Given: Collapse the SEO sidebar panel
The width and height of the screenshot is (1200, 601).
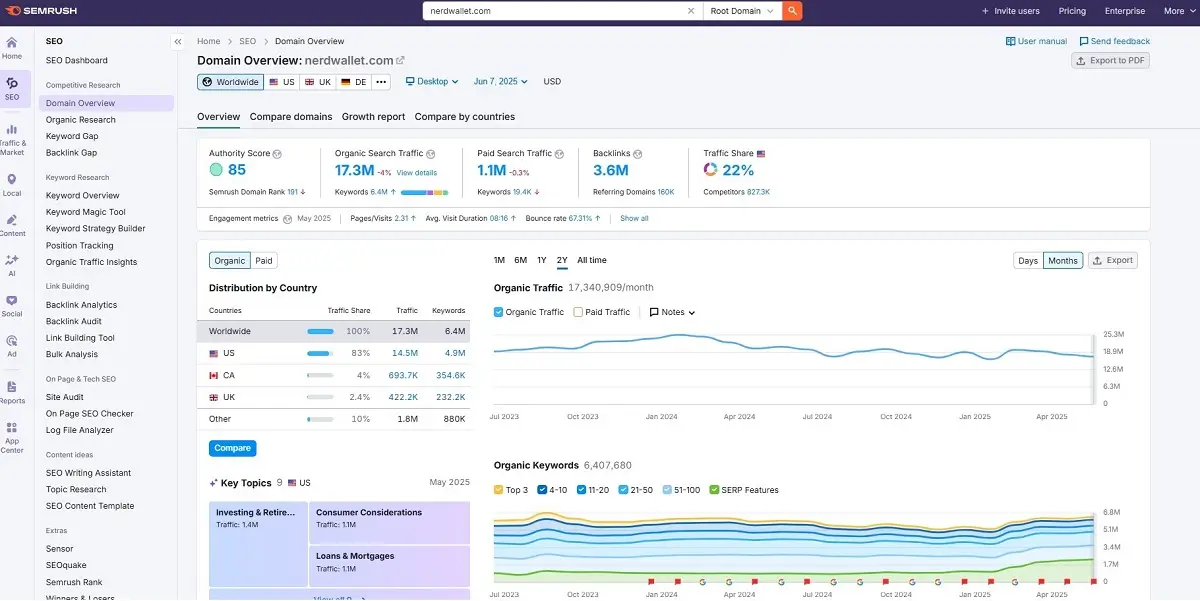Looking at the screenshot, I should (177, 42).
